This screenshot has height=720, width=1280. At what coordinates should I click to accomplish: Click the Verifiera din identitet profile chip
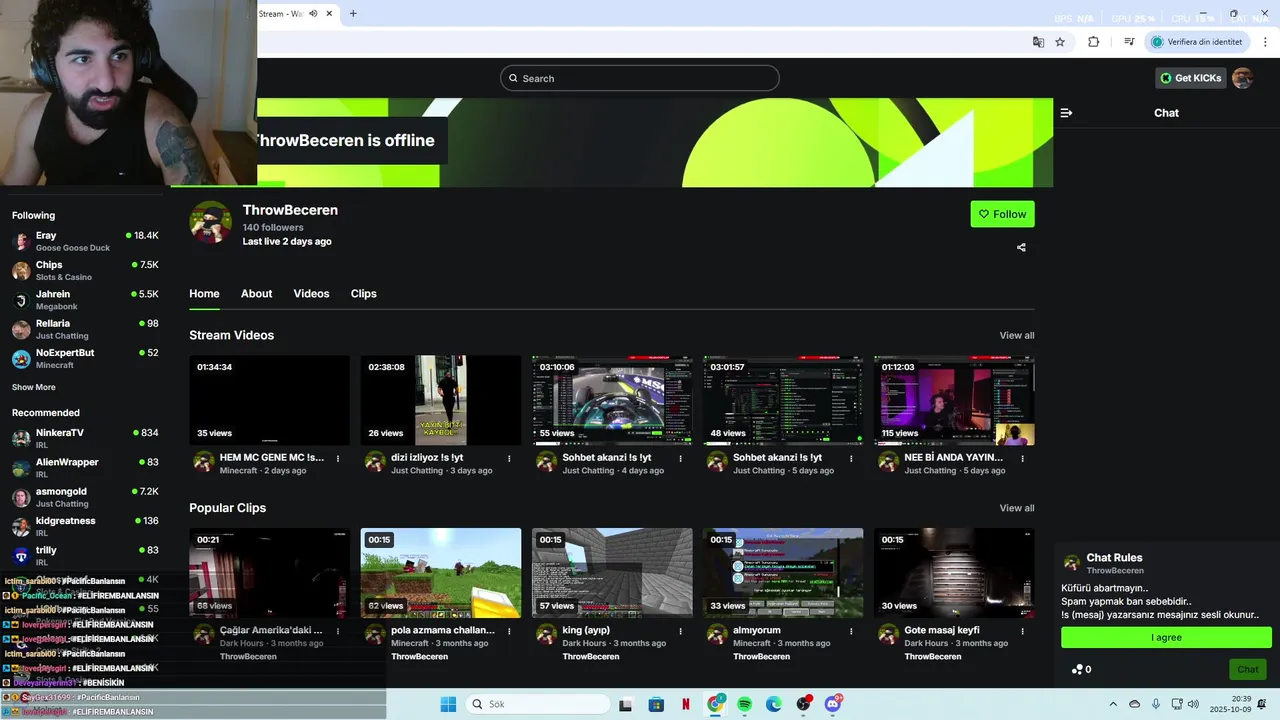tap(1197, 42)
